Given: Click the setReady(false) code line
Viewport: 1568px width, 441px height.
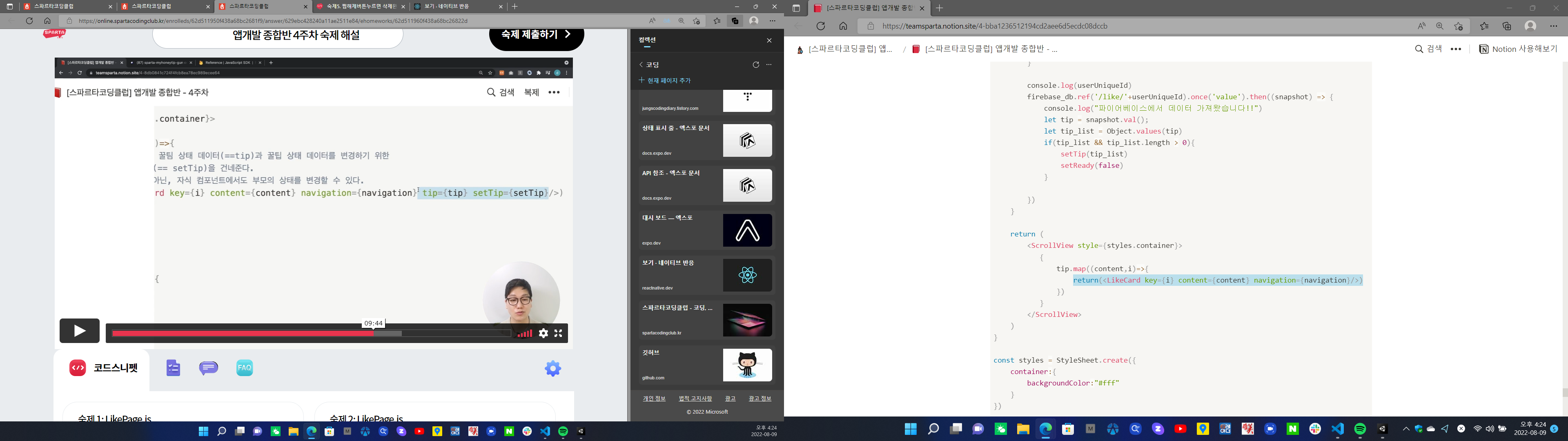Looking at the screenshot, I should coord(1091,166).
